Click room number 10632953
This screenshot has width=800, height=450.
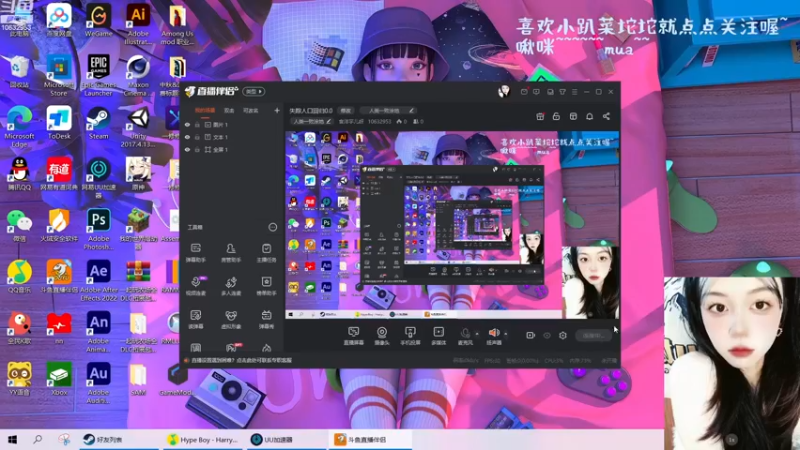(x=379, y=121)
